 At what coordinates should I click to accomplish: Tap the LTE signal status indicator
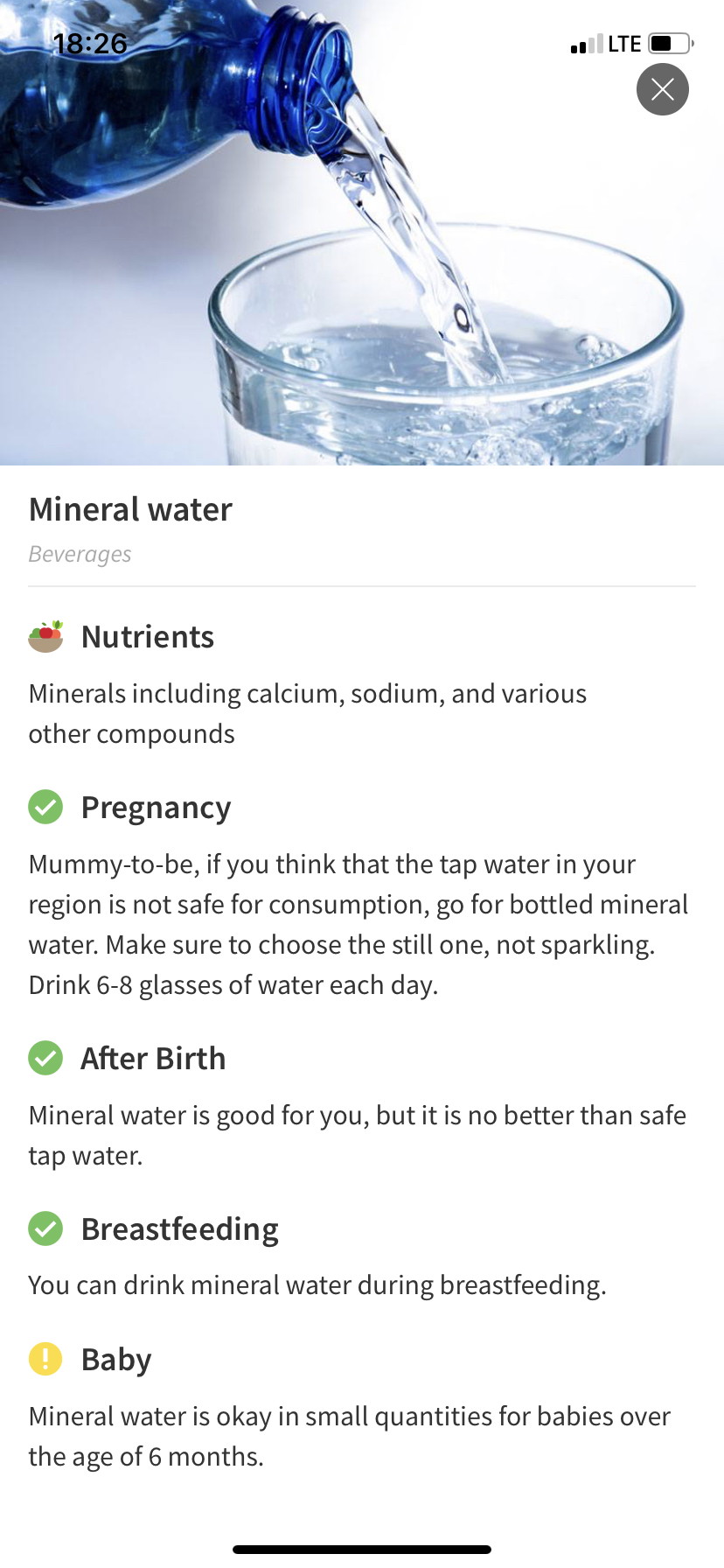(x=606, y=44)
